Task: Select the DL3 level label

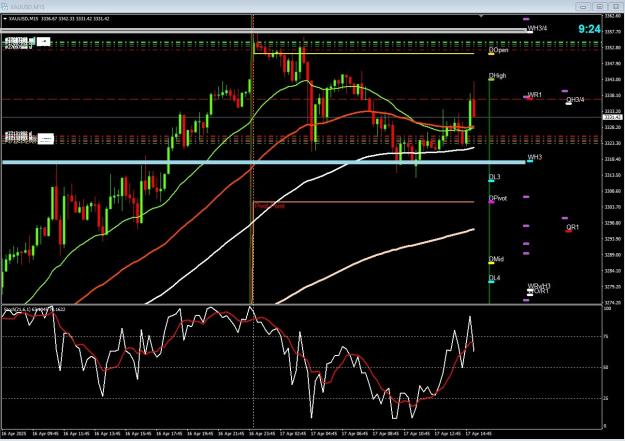Action: pos(494,177)
